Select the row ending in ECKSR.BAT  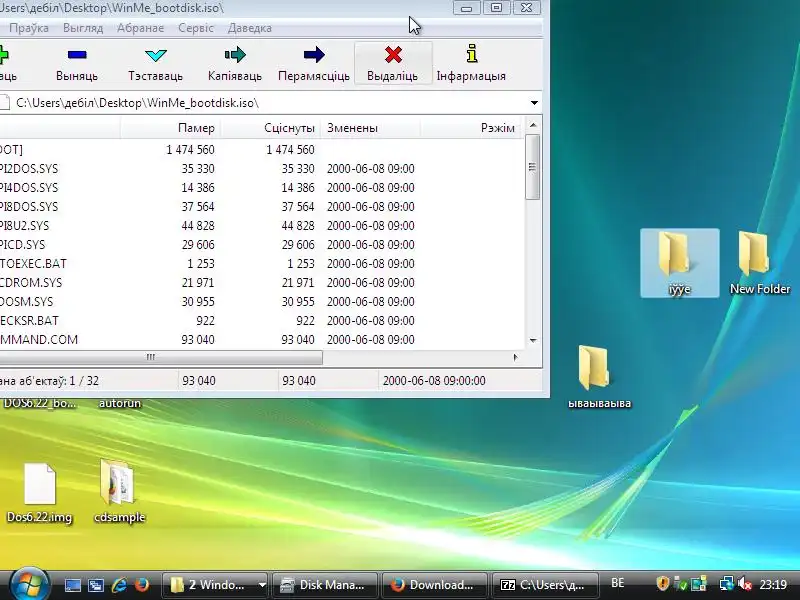(x=261, y=321)
